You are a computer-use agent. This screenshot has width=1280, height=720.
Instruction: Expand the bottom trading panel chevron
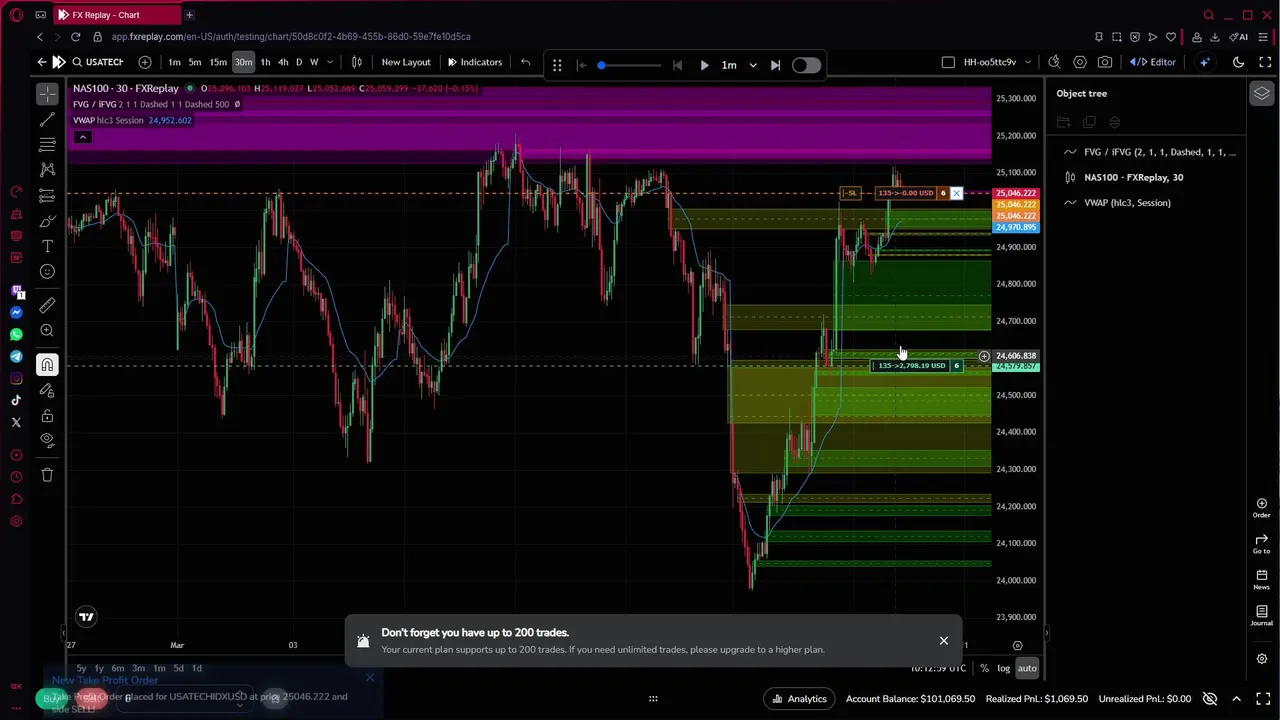[x=1237, y=699]
